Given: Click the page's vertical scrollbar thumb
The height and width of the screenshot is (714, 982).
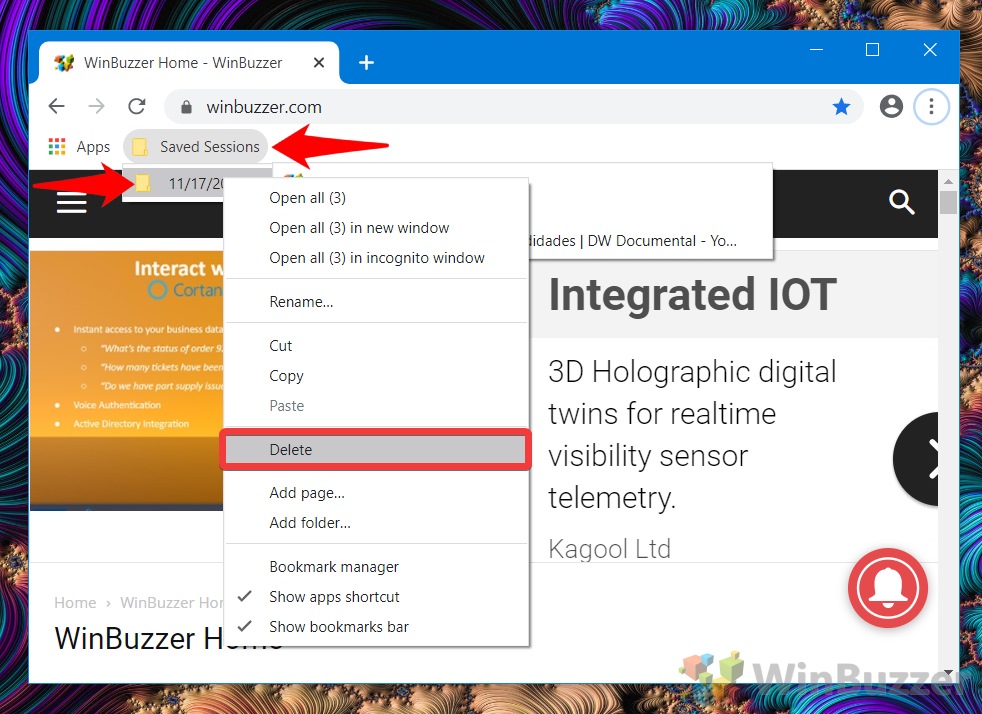Looking at the screenshot, I should 948,203.
